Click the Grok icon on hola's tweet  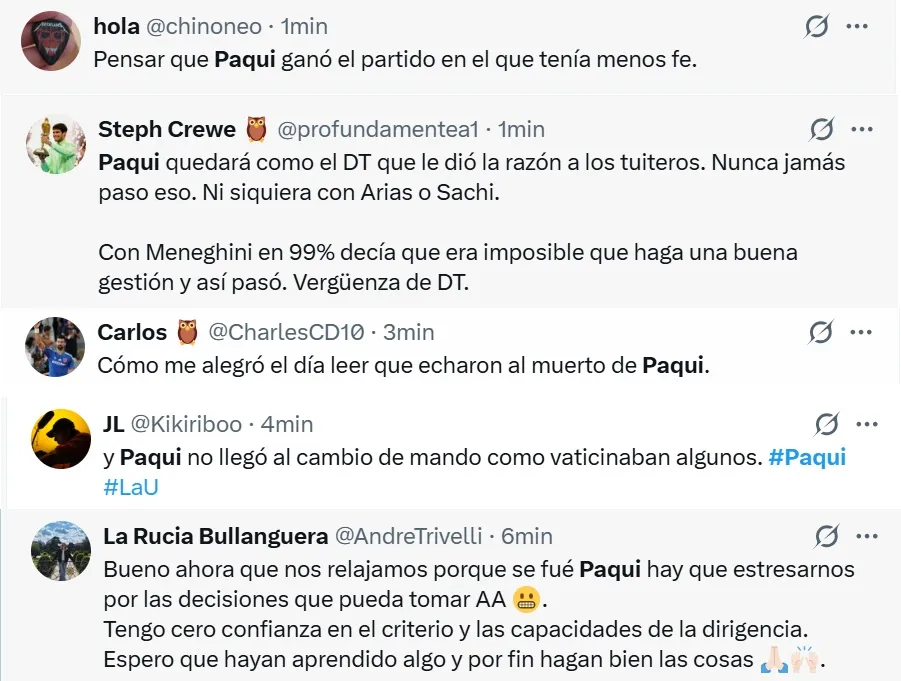[x=817, y=27]
